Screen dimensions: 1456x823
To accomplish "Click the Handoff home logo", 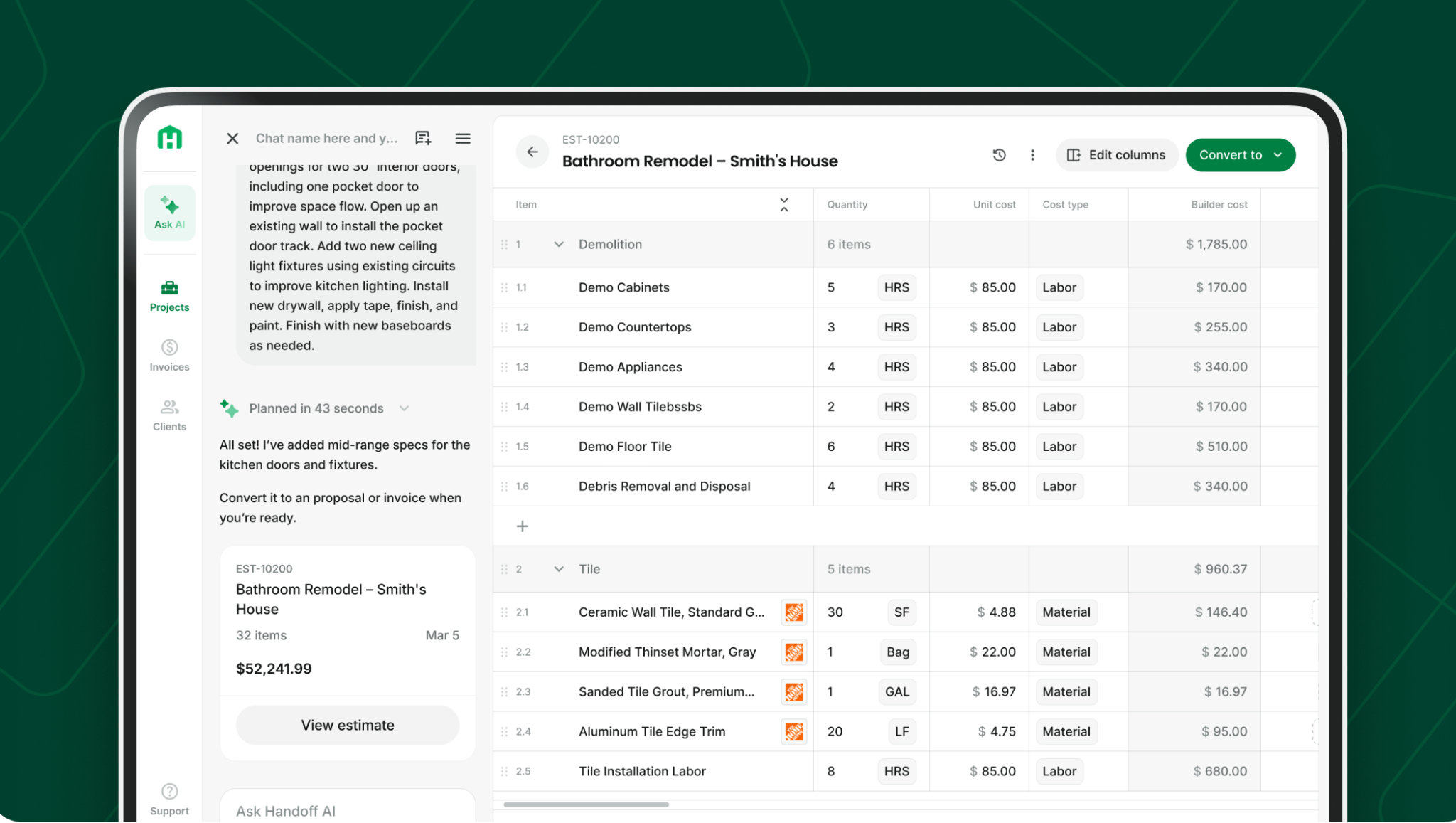I will tap(169, 137).
